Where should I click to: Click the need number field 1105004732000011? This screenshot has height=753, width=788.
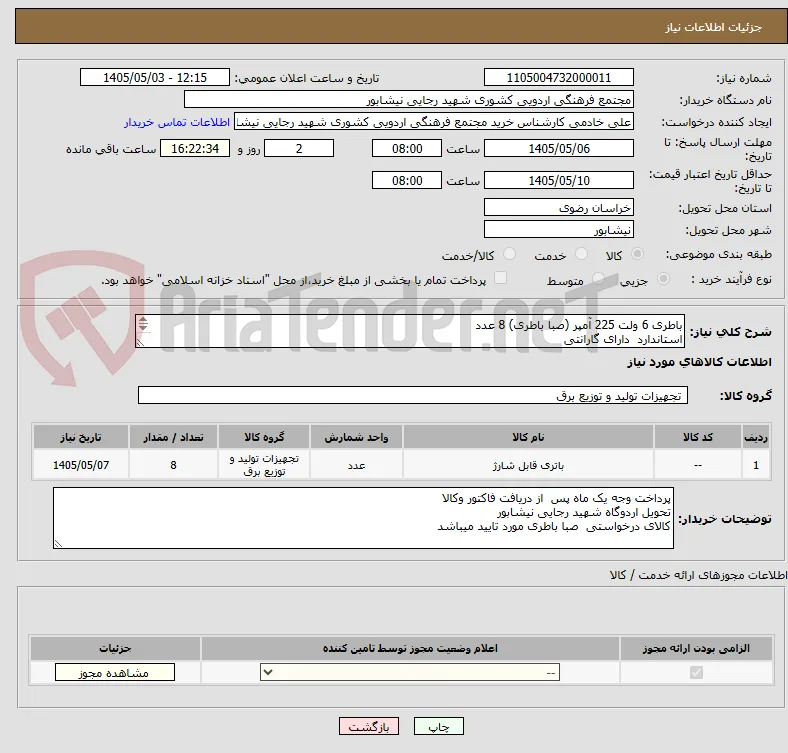pos(558,77)
